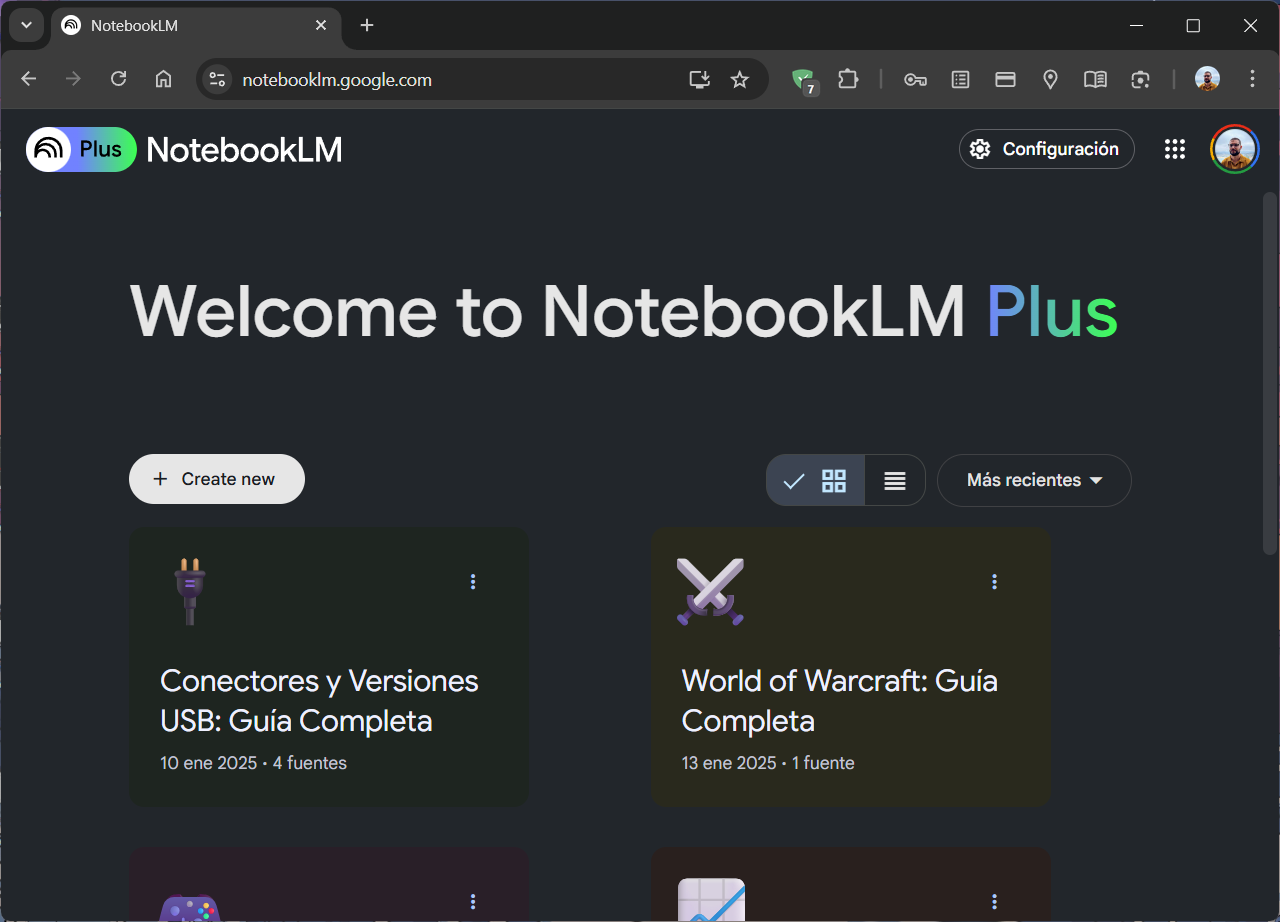Select the NotebookLM browser tab
Screen dimensions: 1280x922
click(195, 26)
